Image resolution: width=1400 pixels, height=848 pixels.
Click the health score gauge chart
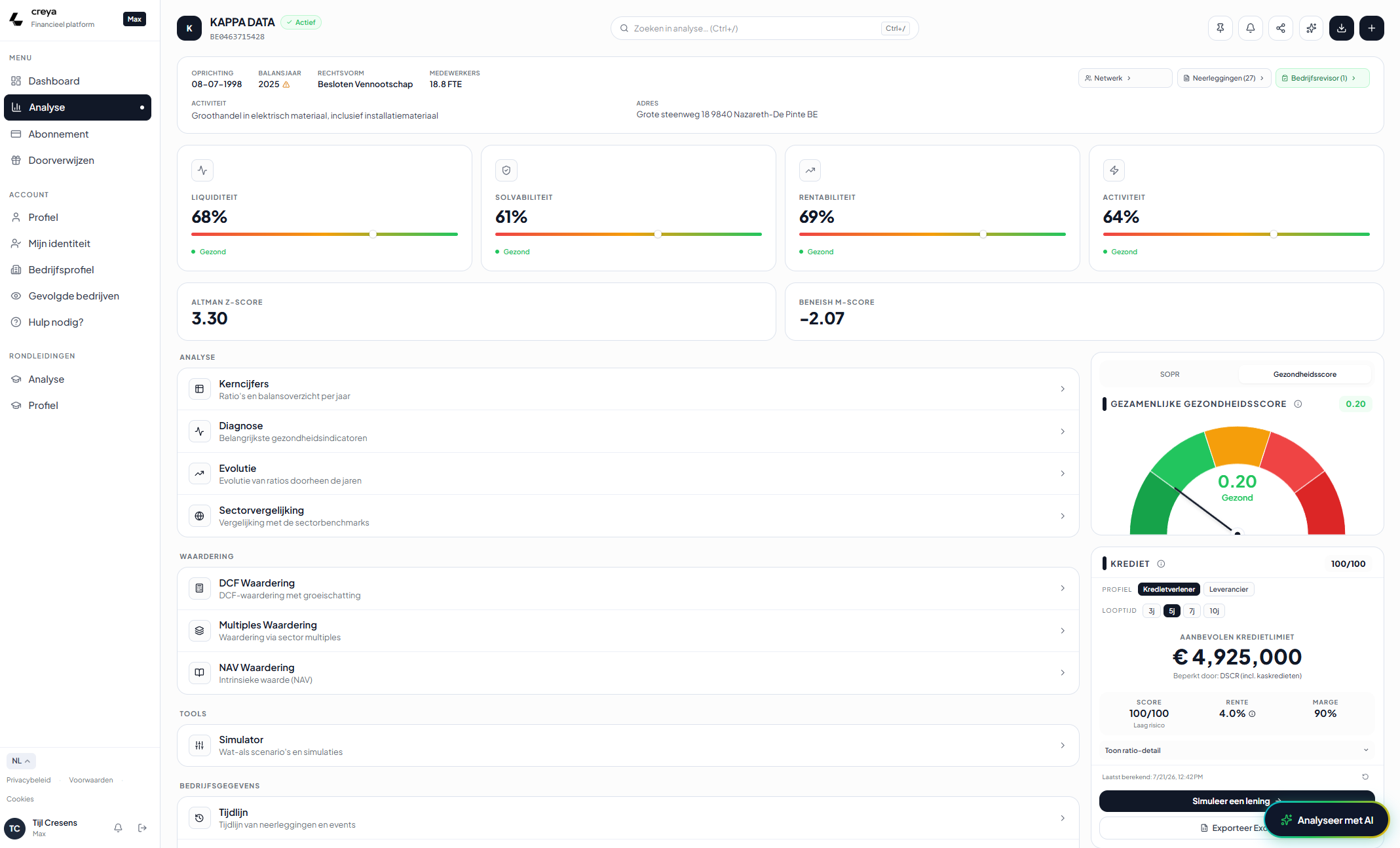[1237, 480]
